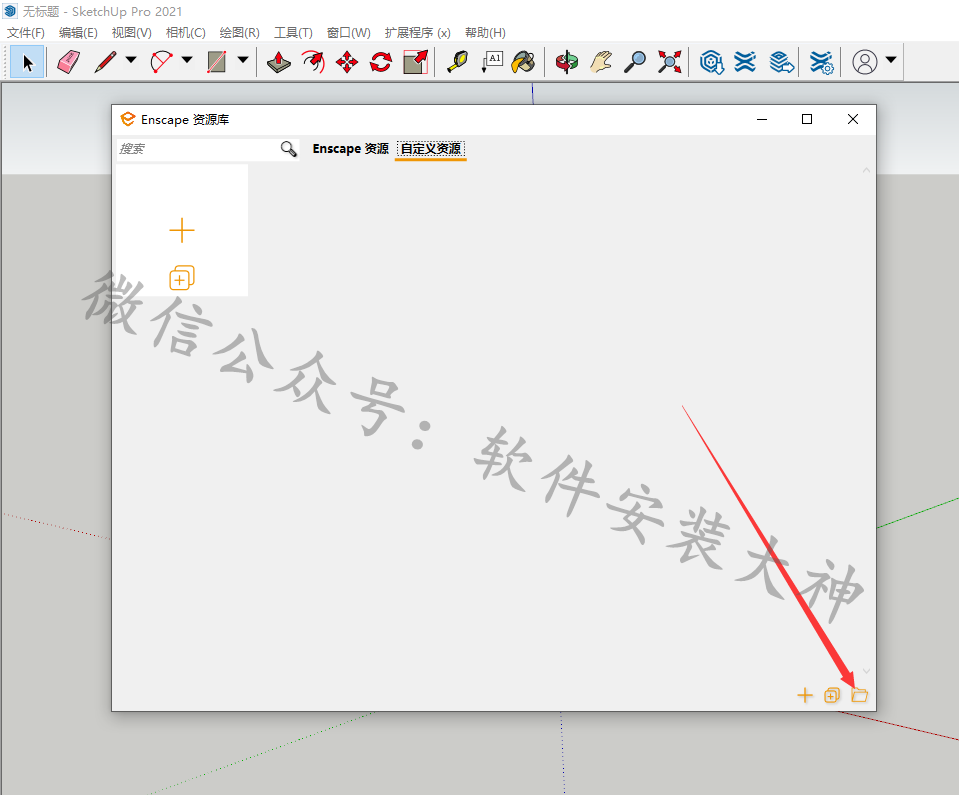Viewport: 959px width, 795px height.
Task: Choose the Tape Measure tool
Action: (457, 62)
